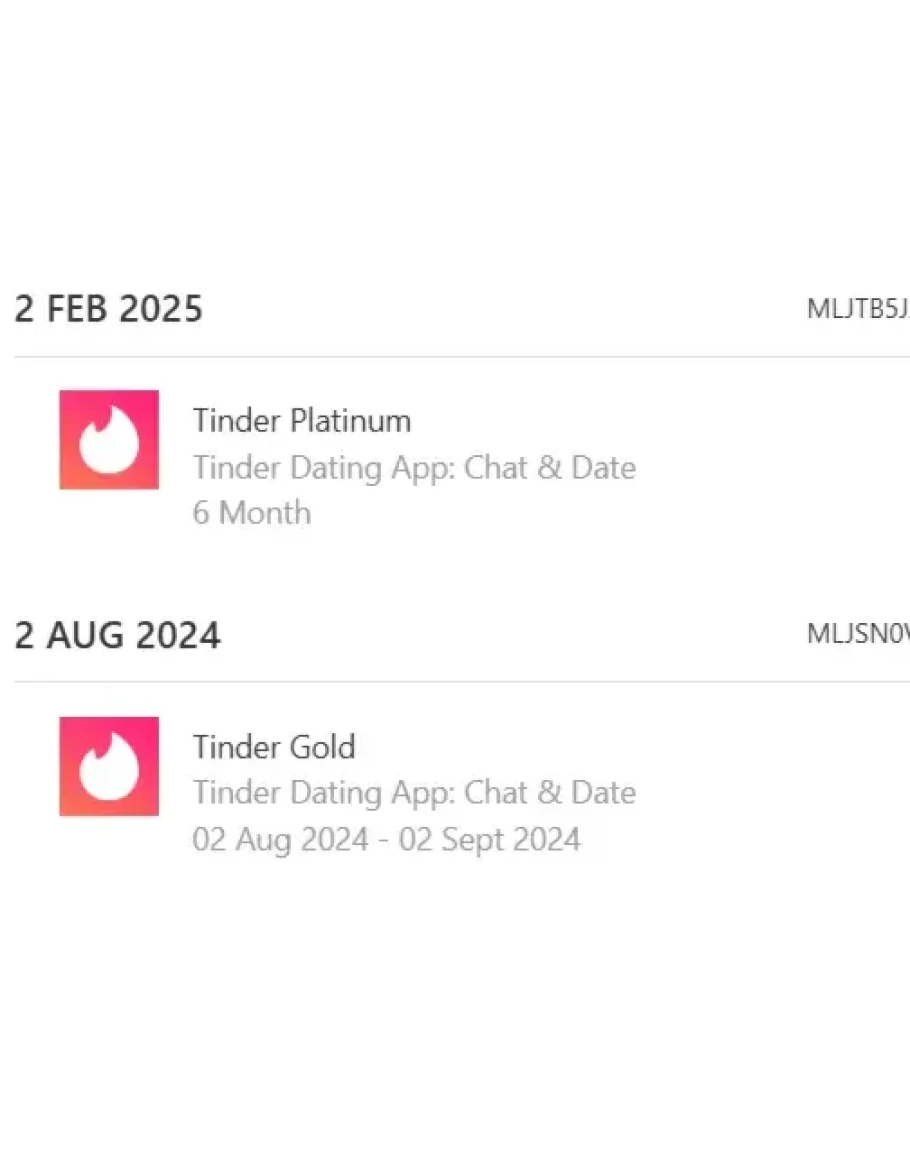Click the blank area above the purchase list

coord(455,130)
